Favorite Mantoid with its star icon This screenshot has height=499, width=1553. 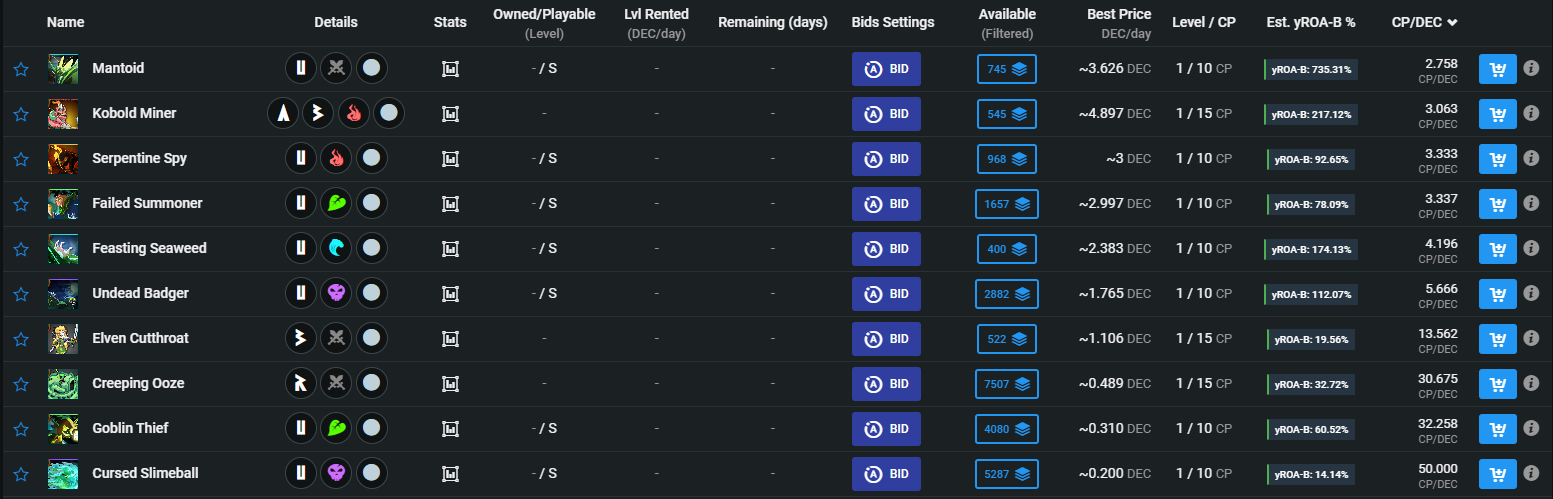pyautogui.click(x=20, y=69)
